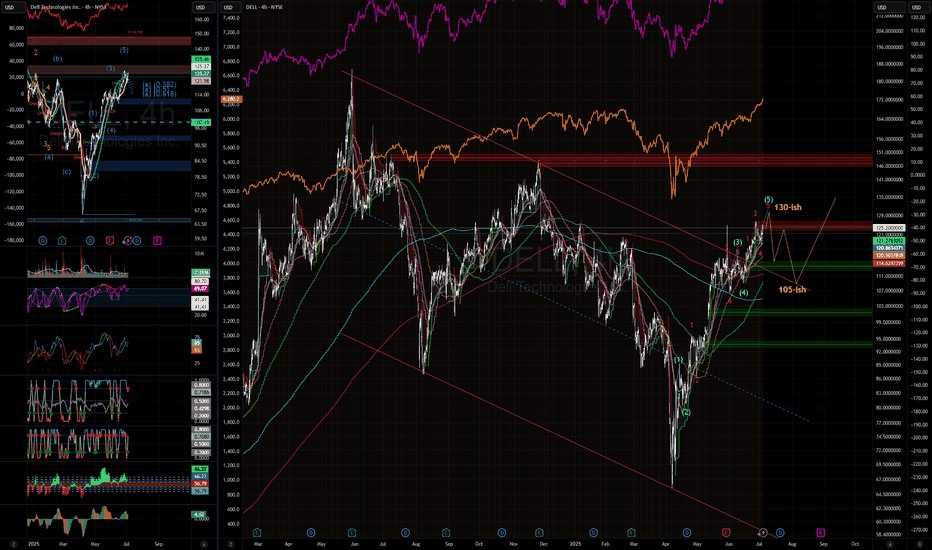
Task: Open the inner USD selector on the DELL chart's right side
Action: tap(889, 7)
